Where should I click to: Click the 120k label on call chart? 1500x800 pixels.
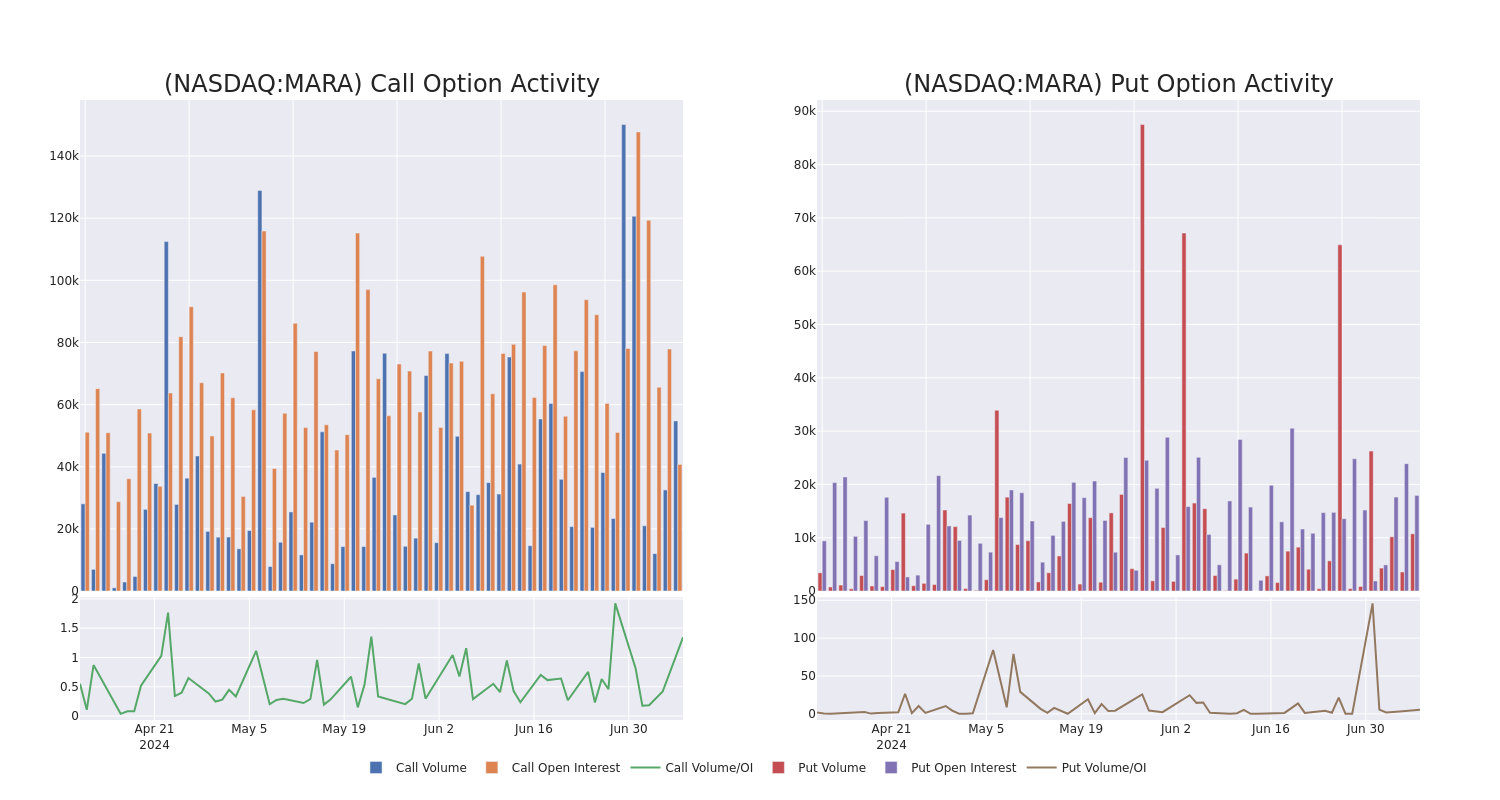pyautogui.click(x=64, y=218)
